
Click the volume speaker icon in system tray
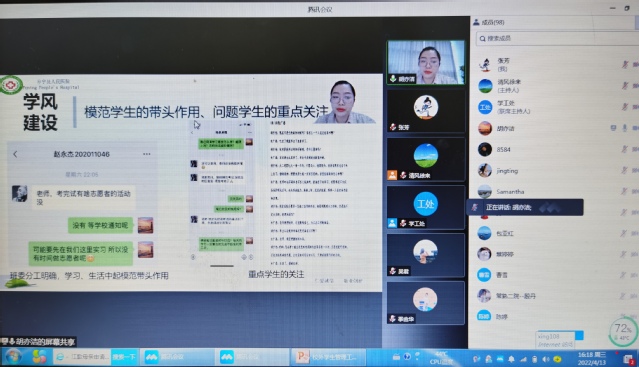[x=546, y=359]
